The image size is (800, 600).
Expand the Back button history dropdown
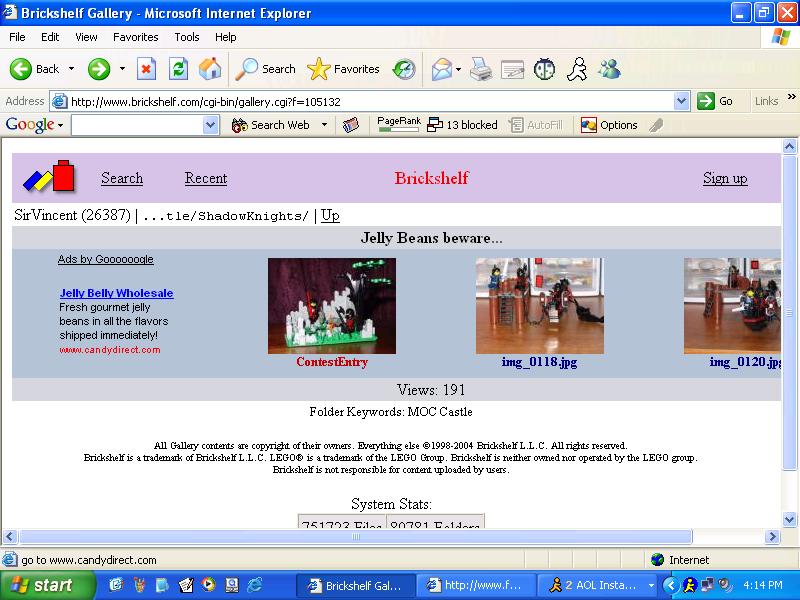pos(71,69)
